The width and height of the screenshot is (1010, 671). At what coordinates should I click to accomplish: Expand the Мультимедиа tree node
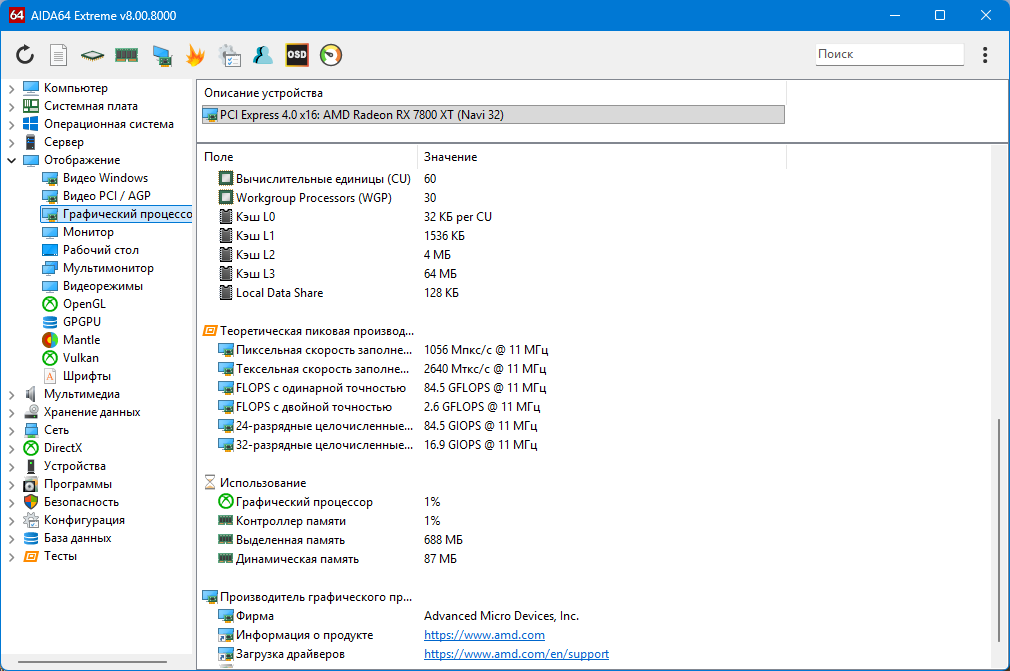(x=11, y=394)
